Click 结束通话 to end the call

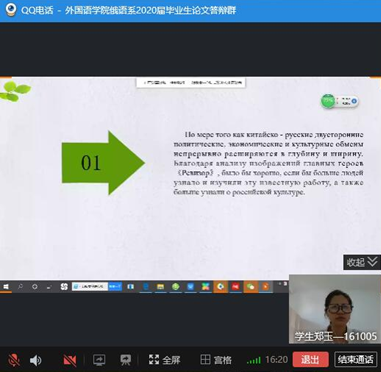pos(355,360)
